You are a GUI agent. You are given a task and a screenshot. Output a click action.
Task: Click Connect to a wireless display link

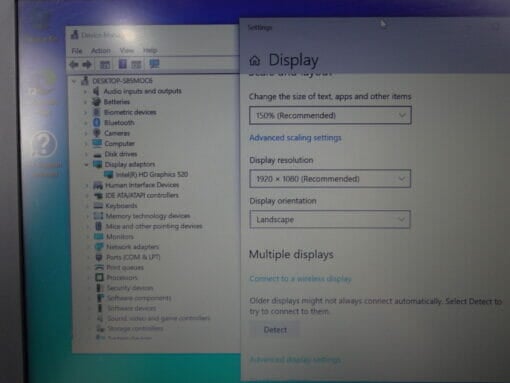[x=300, y=278]
